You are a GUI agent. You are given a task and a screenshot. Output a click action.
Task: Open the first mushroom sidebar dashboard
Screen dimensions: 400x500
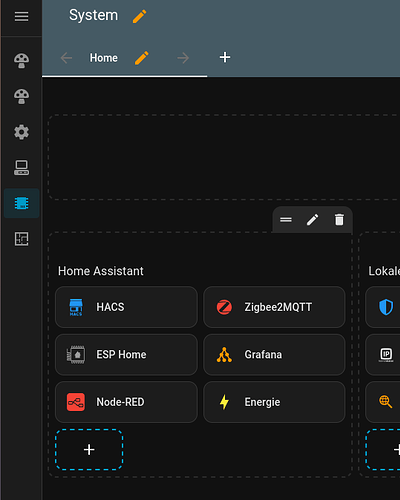tap(21, 61)
